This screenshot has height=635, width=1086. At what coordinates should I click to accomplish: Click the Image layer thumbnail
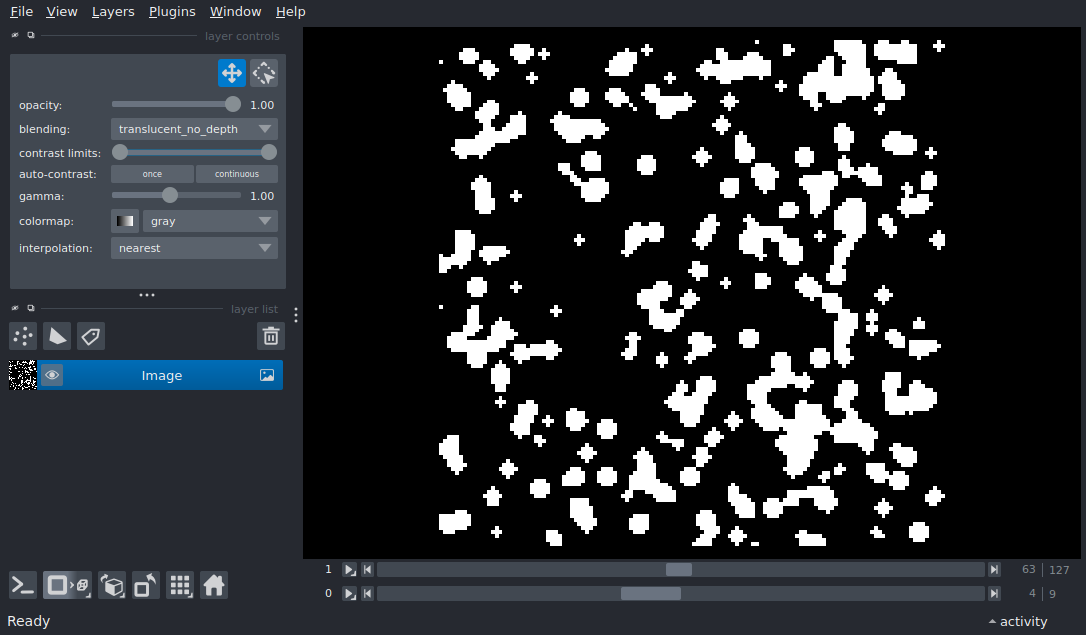coord(23,375)
